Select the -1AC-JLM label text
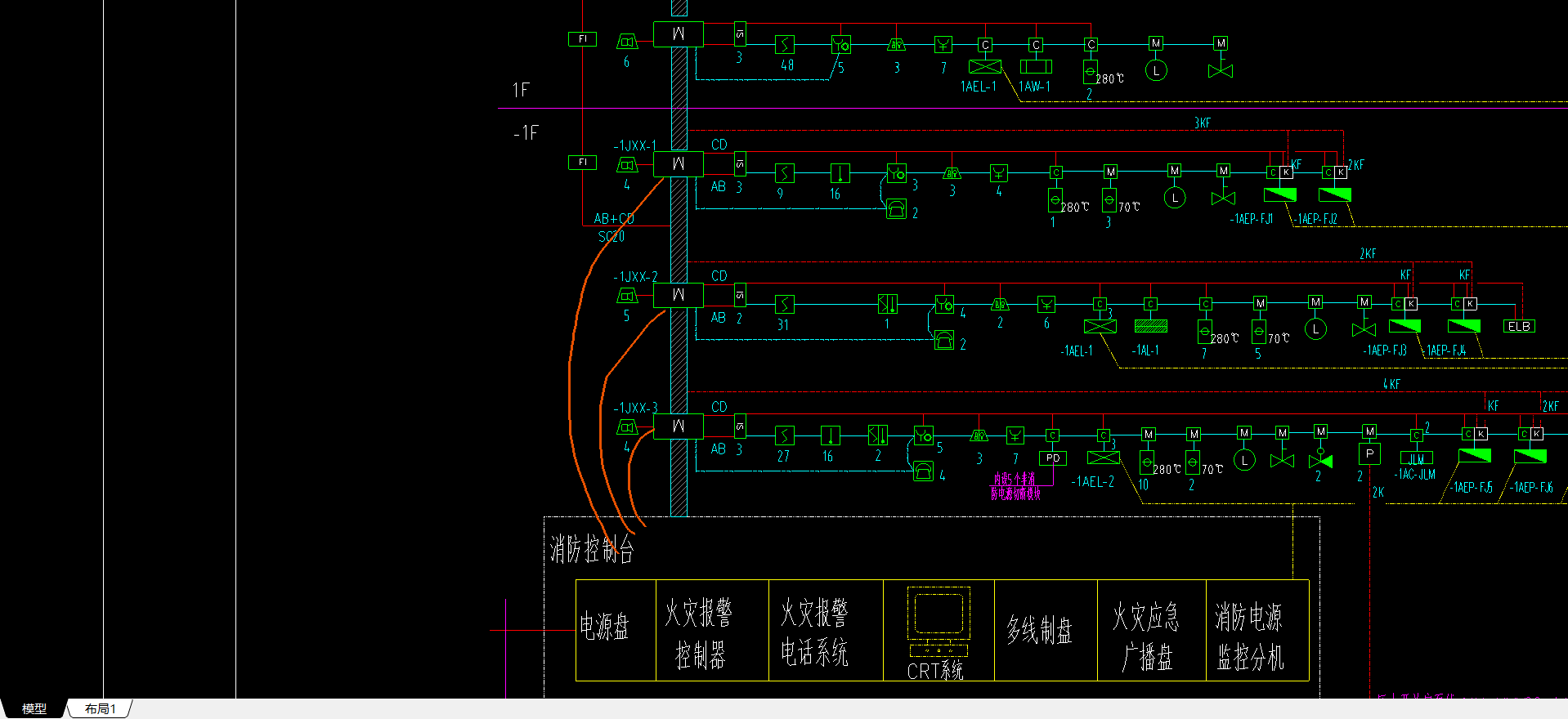 point(1415,474)
